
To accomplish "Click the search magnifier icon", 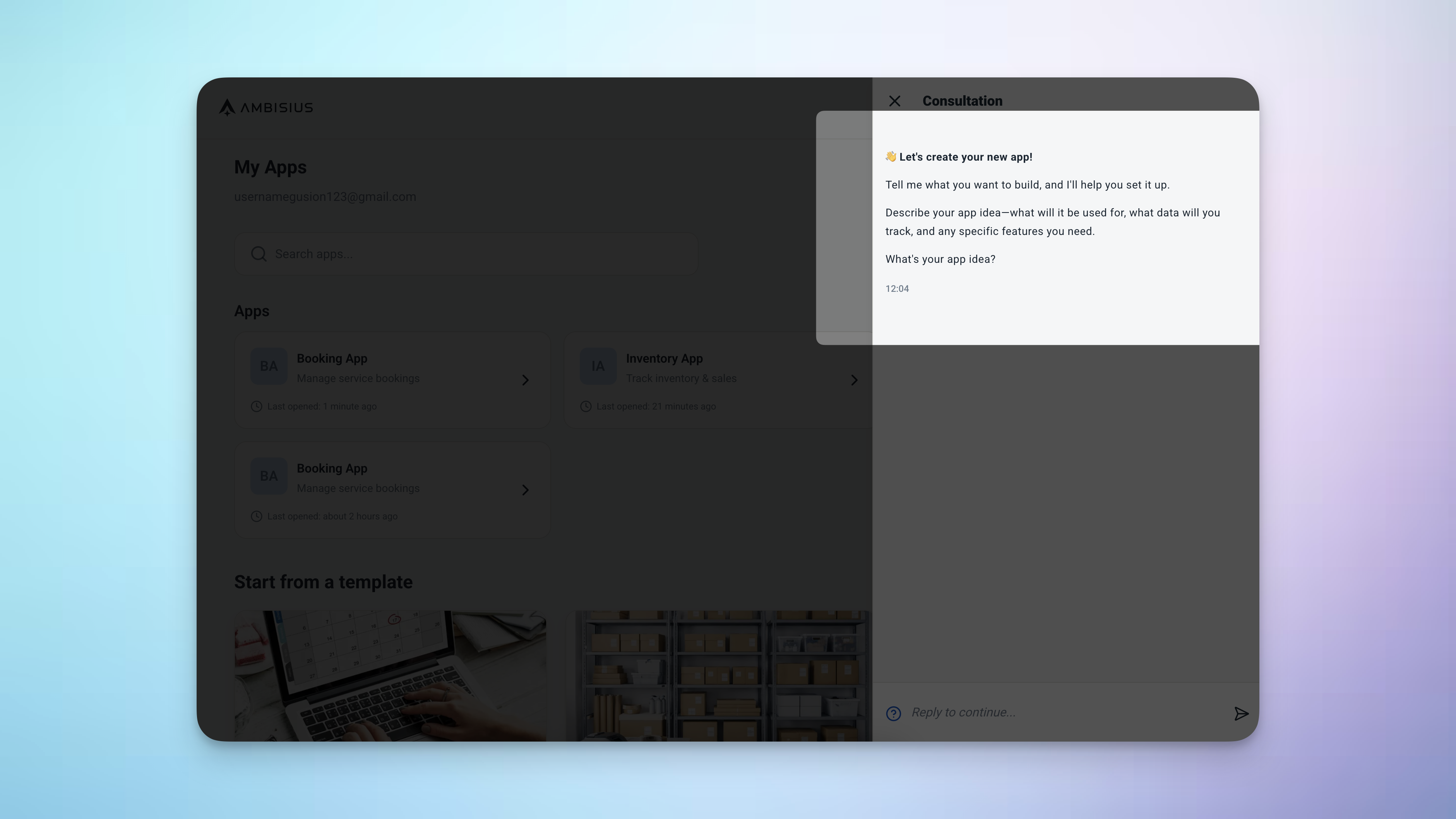I will coord(259,254).
